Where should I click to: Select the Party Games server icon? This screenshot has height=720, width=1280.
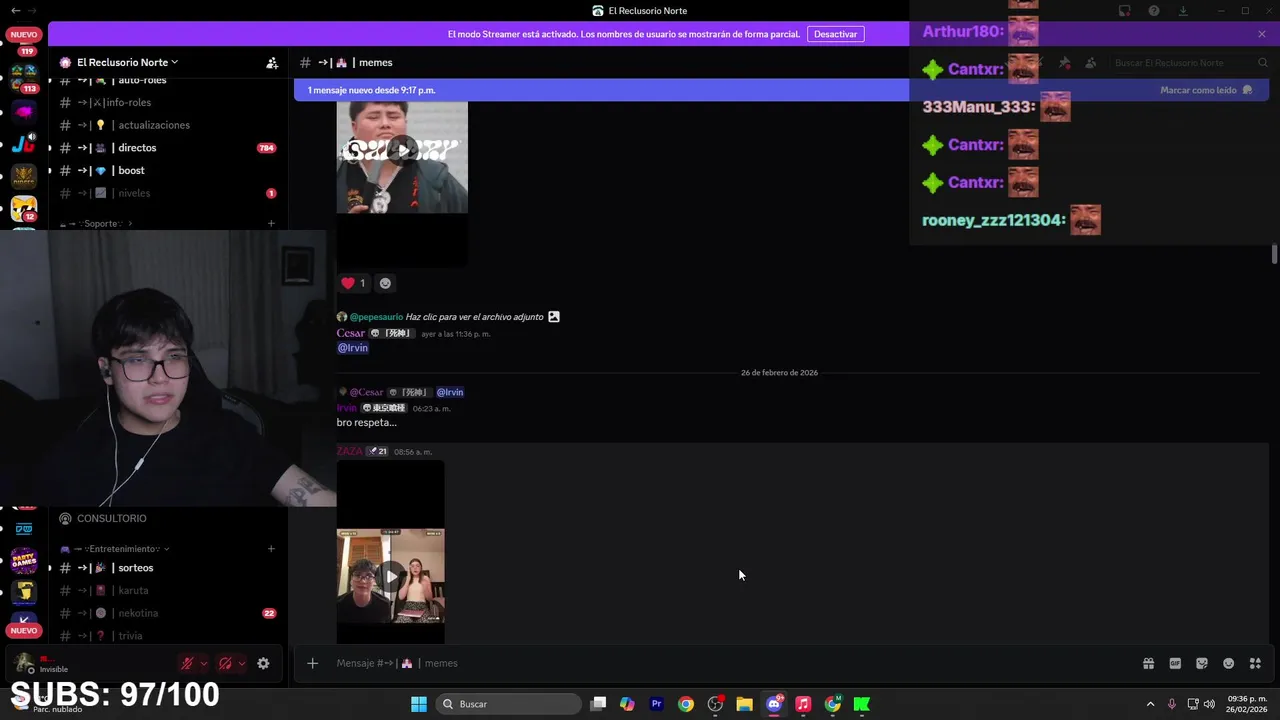point(24,560)
